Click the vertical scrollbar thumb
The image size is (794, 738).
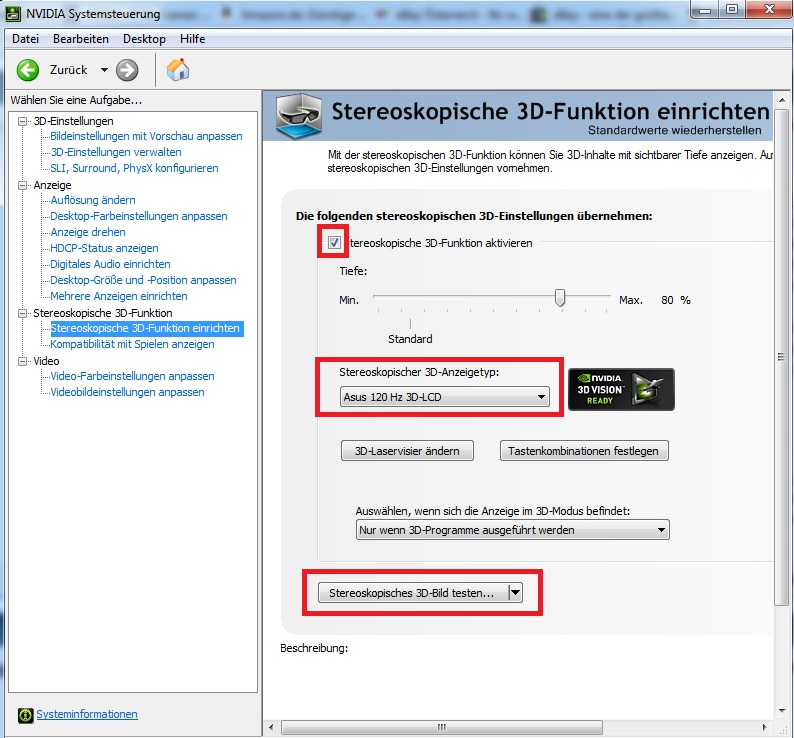click(x=781, y=357)
